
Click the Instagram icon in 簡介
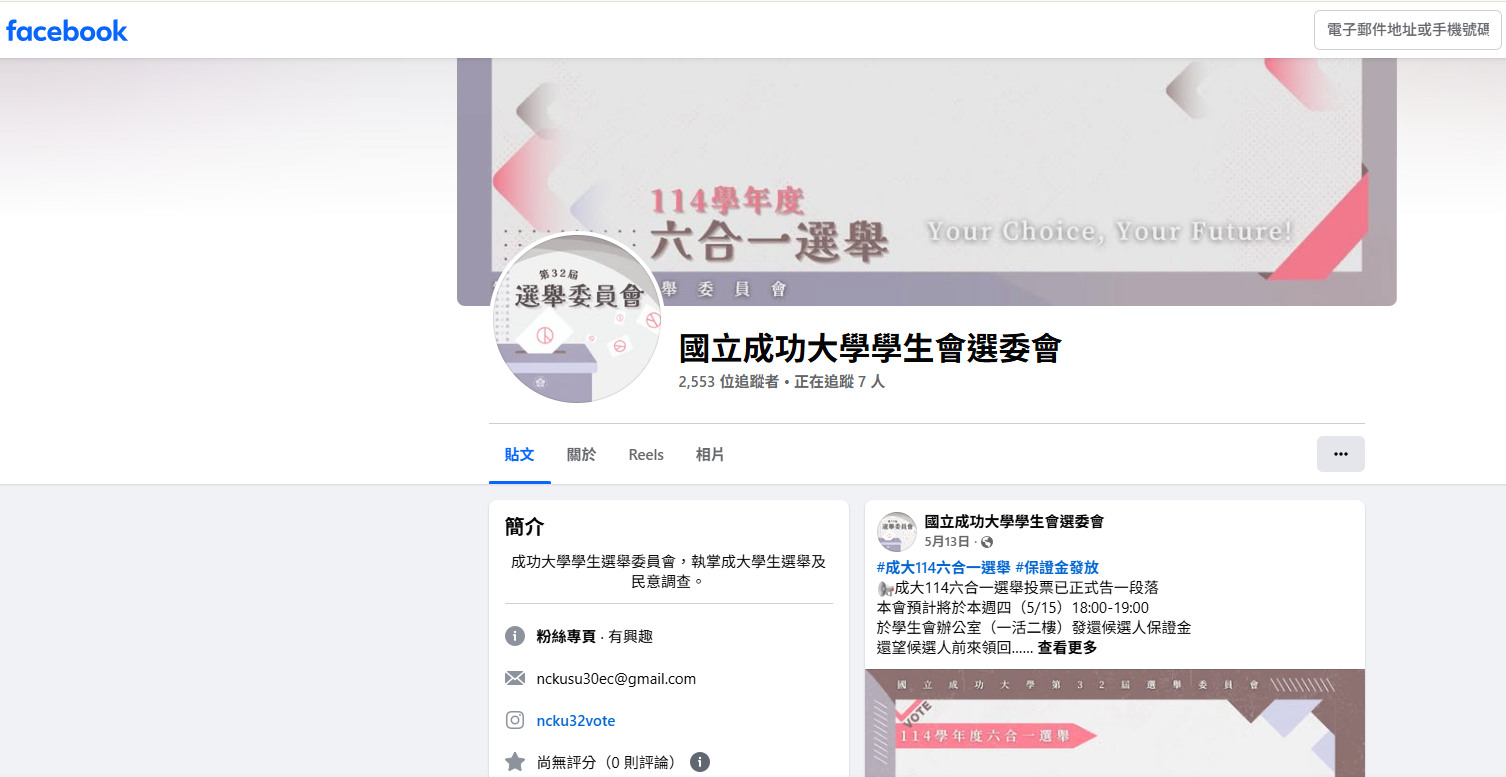515,720
